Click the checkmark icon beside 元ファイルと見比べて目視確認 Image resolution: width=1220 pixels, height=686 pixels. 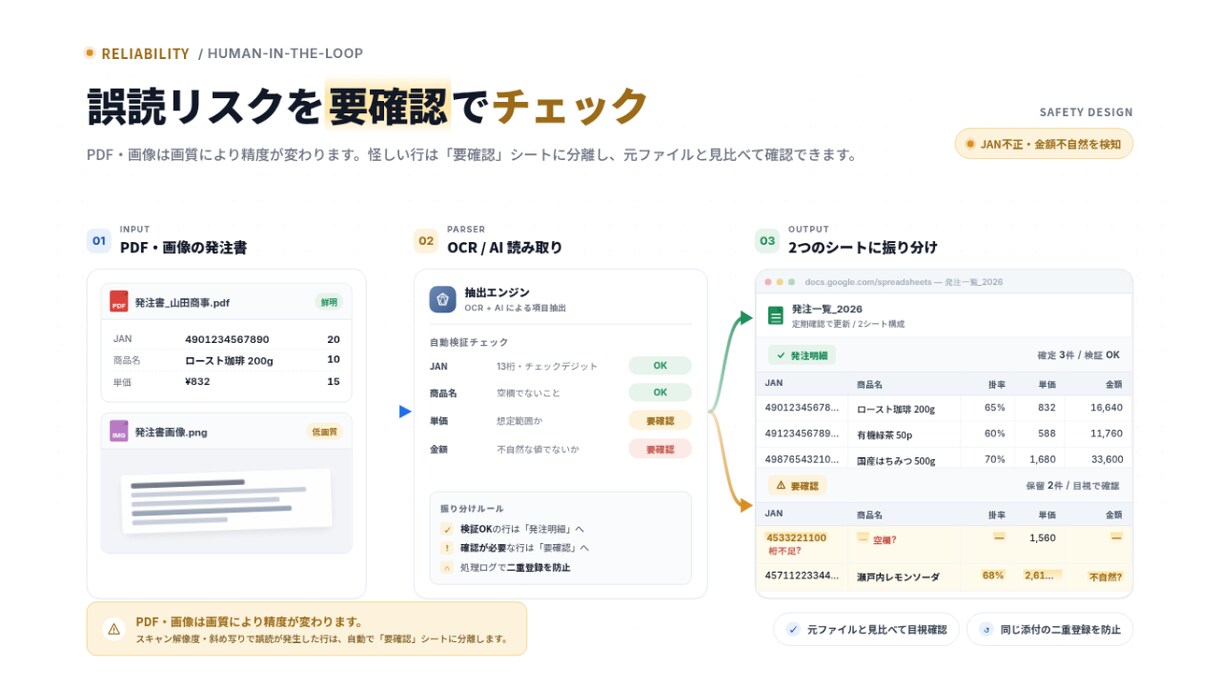(x=793, y=630)
